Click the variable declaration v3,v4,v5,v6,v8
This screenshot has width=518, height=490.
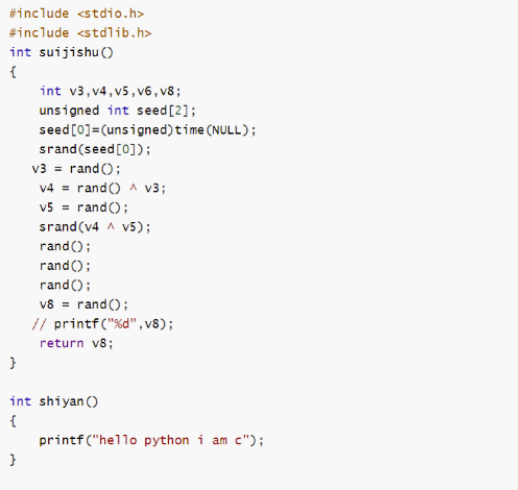[110, 91]
